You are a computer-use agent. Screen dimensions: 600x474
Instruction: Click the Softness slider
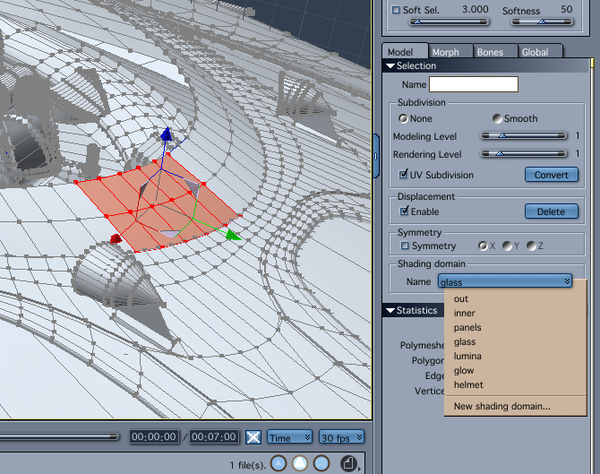click(542, 22)
